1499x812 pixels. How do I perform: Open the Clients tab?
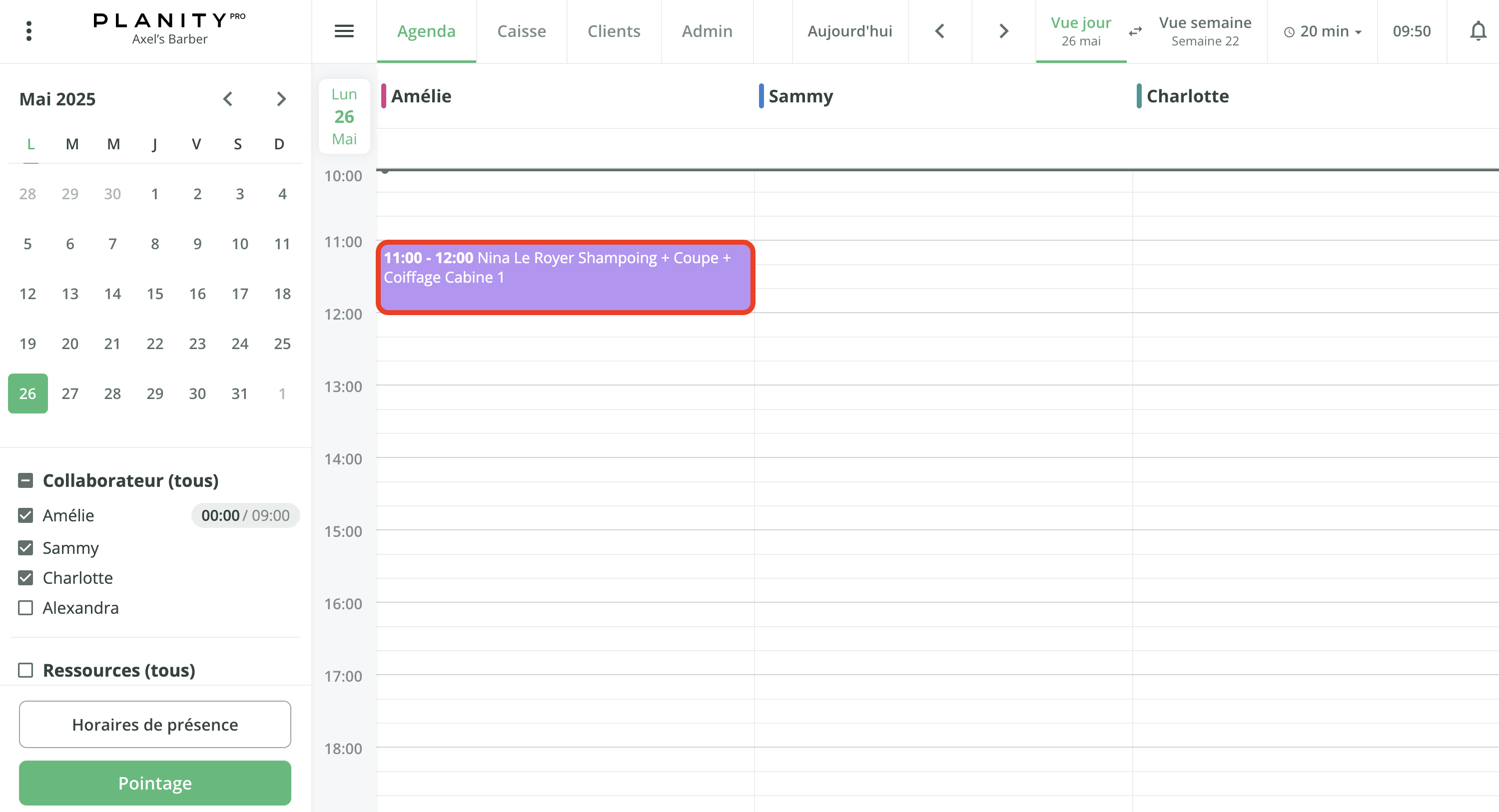pyautogui.click(x=614, y=31)
